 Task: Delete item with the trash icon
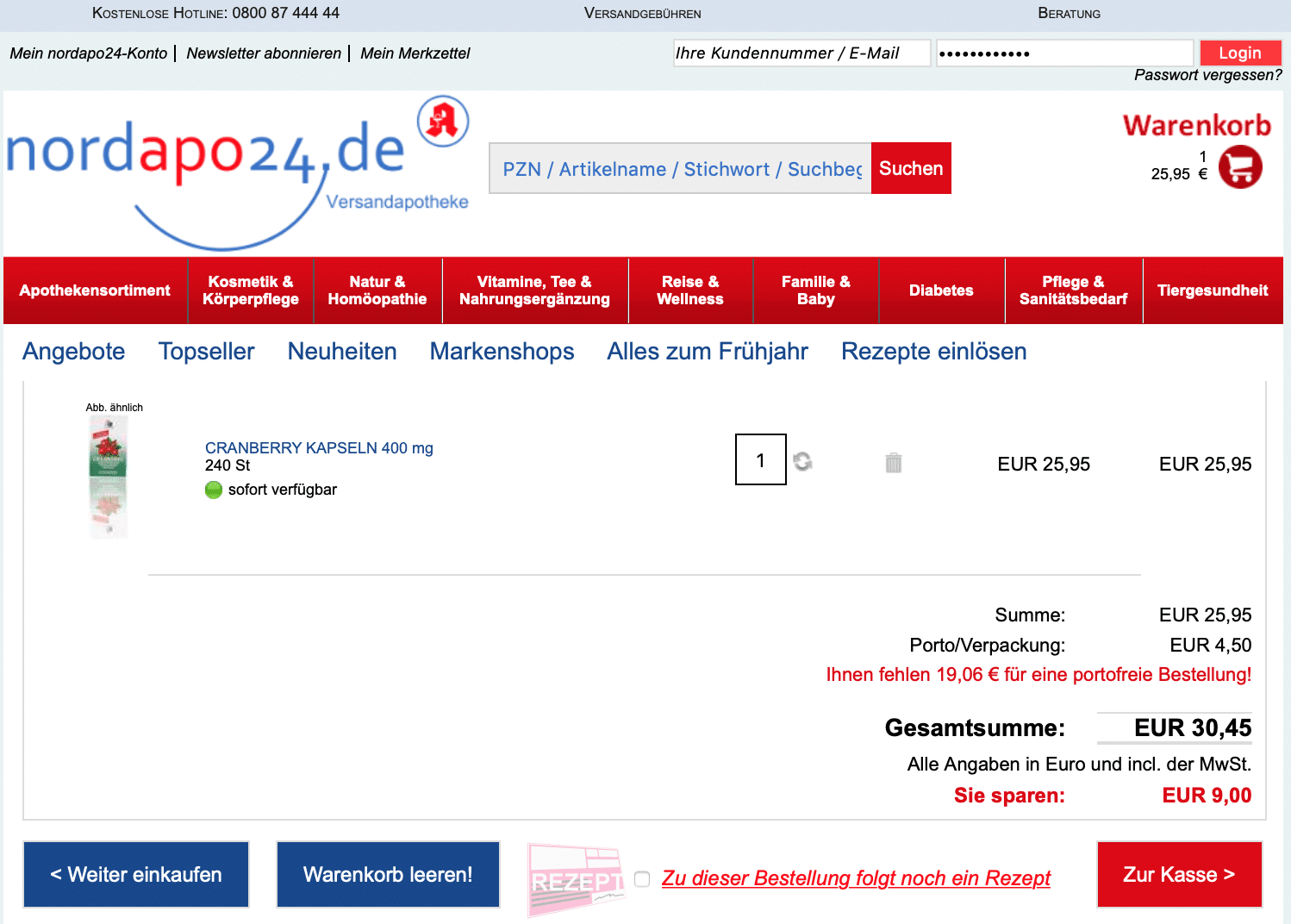(x=894, y=463)
